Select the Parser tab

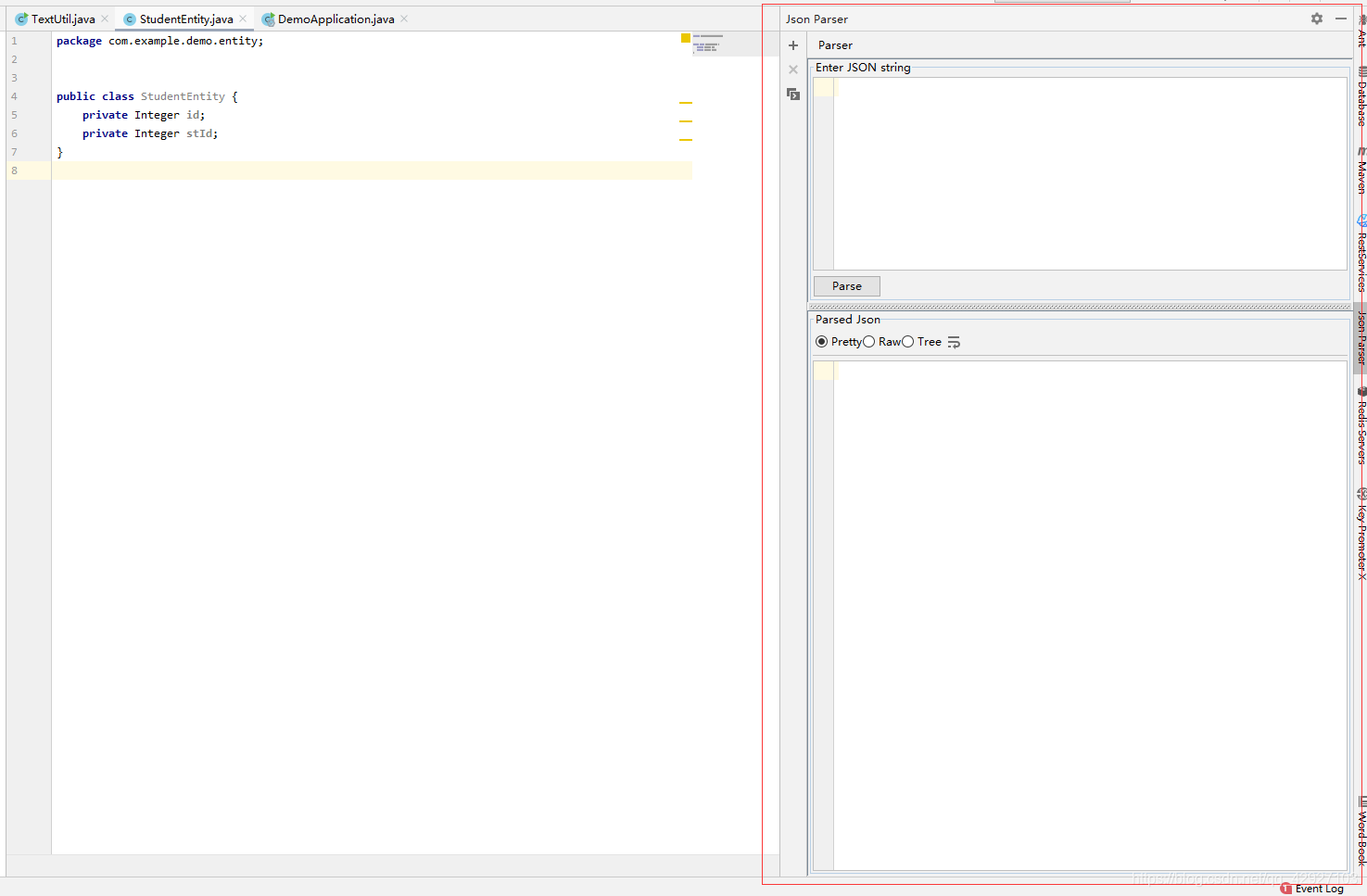[x=835, y=45]
